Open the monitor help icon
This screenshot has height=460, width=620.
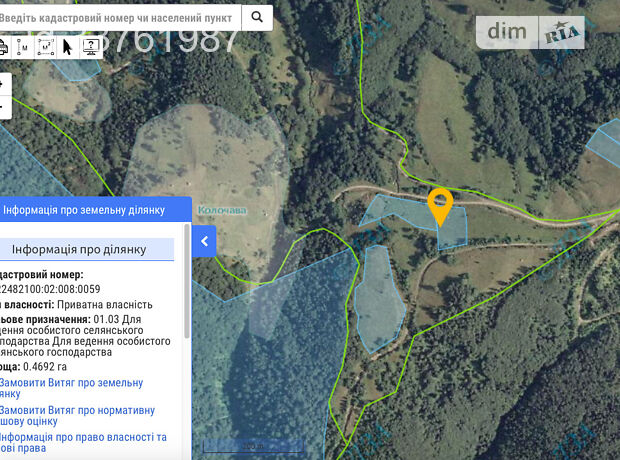[90, 46]
